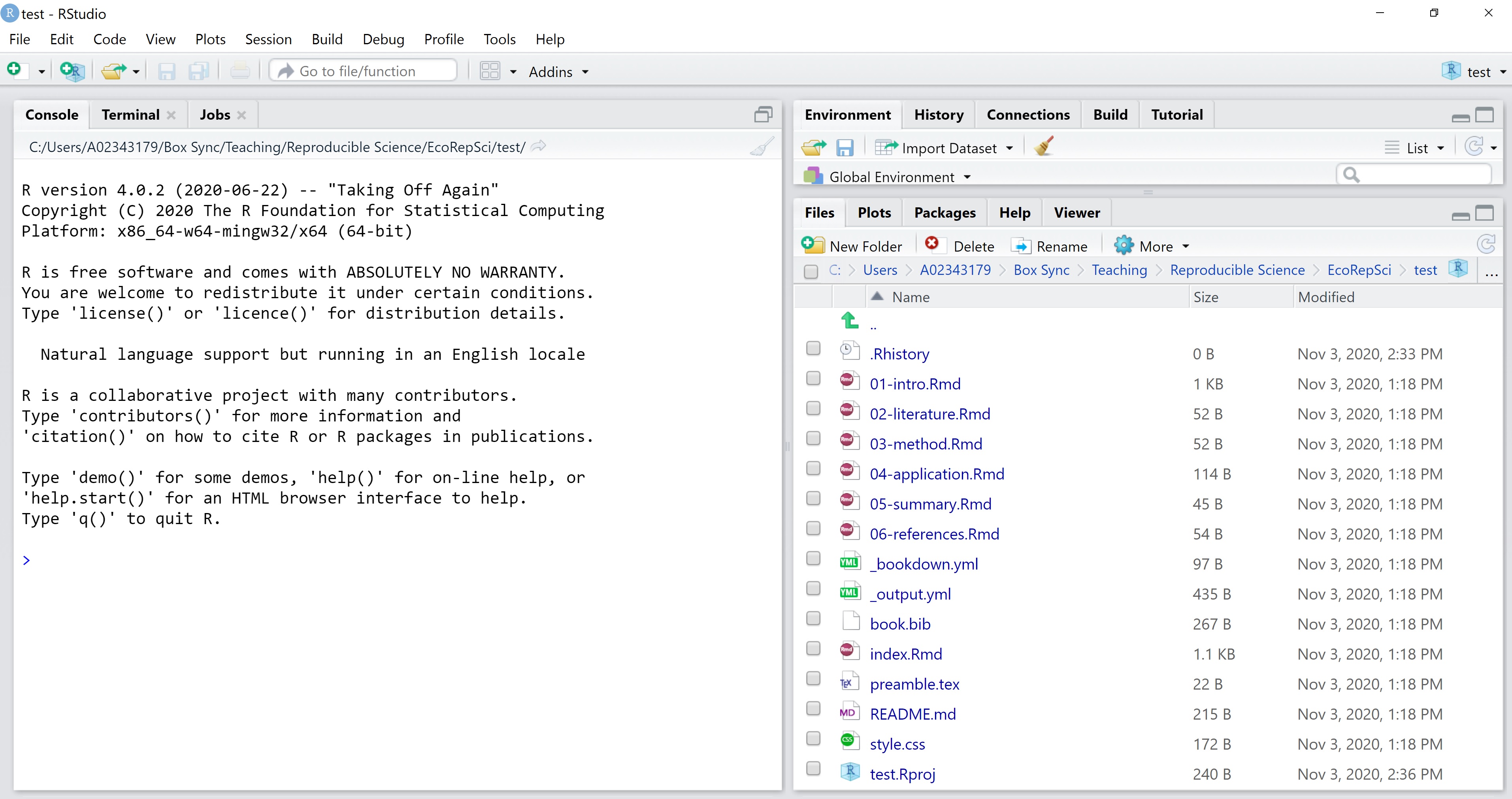Open the Addins dropdown menu
The image size is (1512, 799).
(556, 71)
